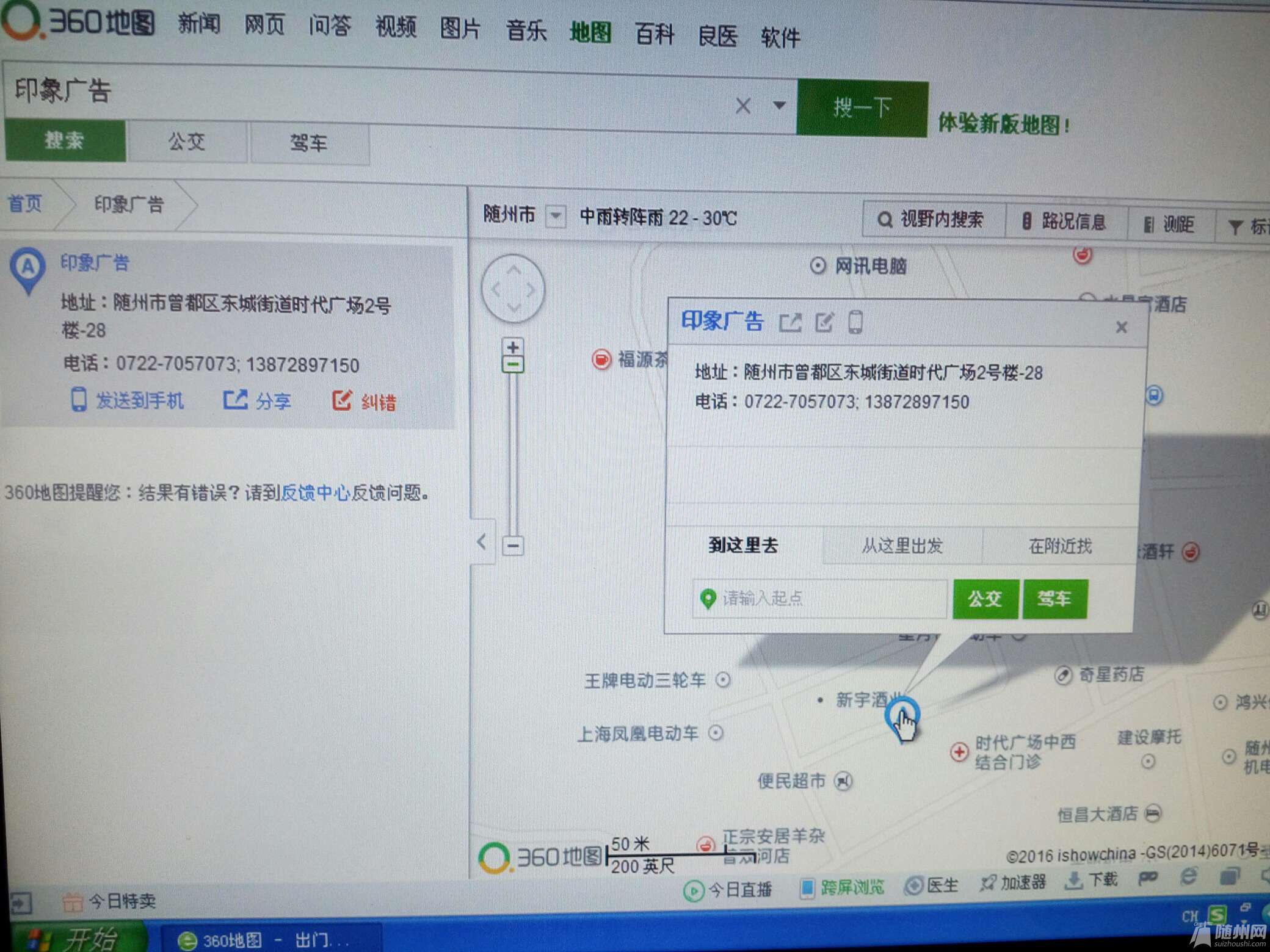This screenshot has height=952, width=1270.
Task: Click 分享 in the result card
Action: 257,401
